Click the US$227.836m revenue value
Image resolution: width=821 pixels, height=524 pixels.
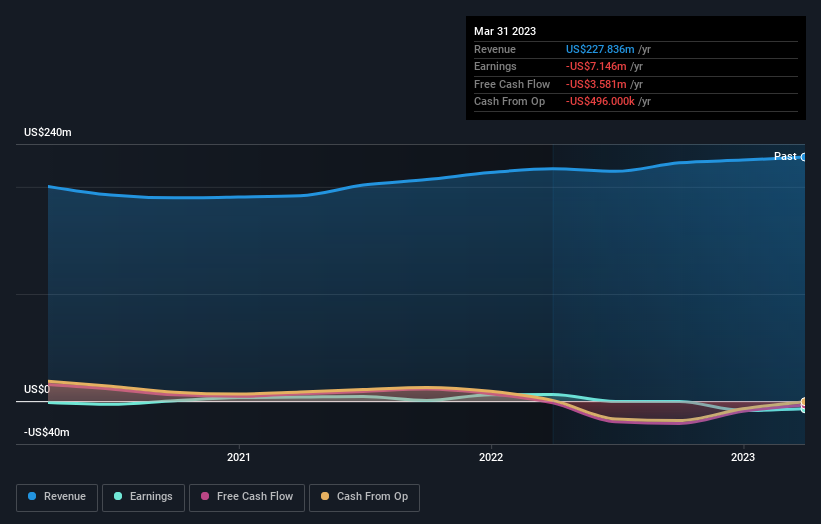click(x=600, y=49)
